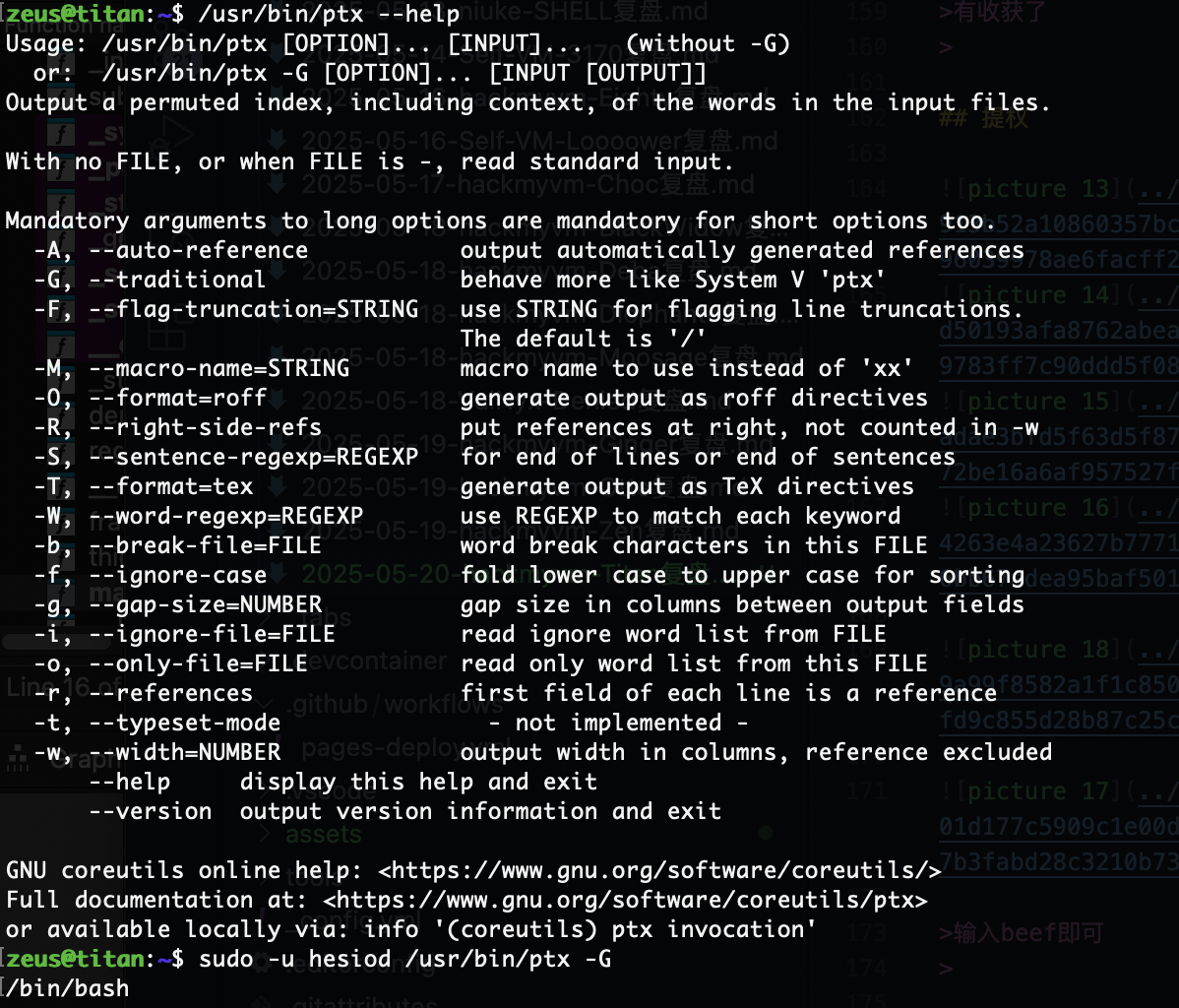The image size is (1179, 1008).
Task: Click the --break-file=FILE option
Action: [x=206, y=545]
